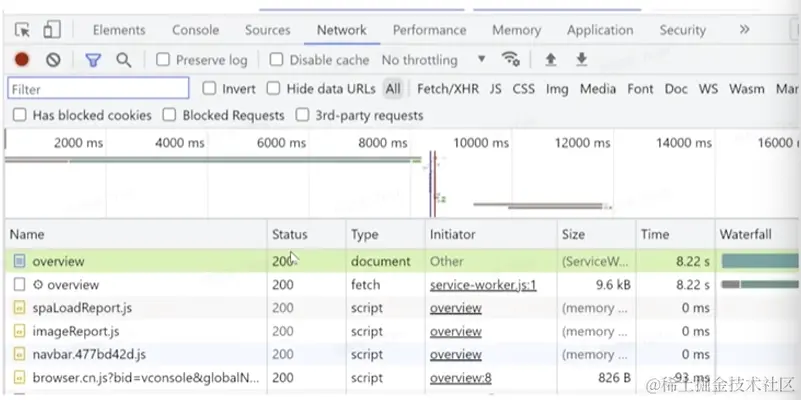The width and height of the screenshot is (801, 400).
Task: Click the import HAR upload arrow
Action: pos(550,60)
